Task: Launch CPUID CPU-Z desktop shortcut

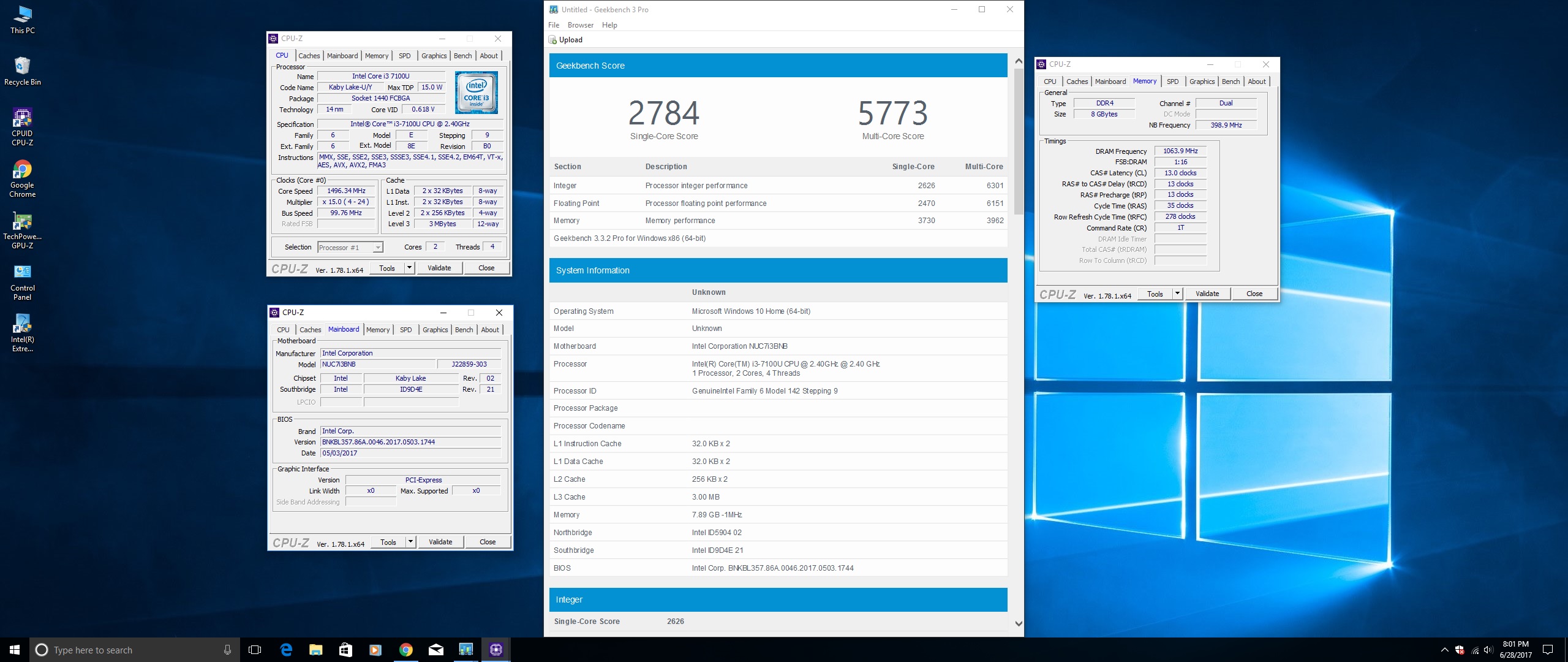Action: (23, 127)
